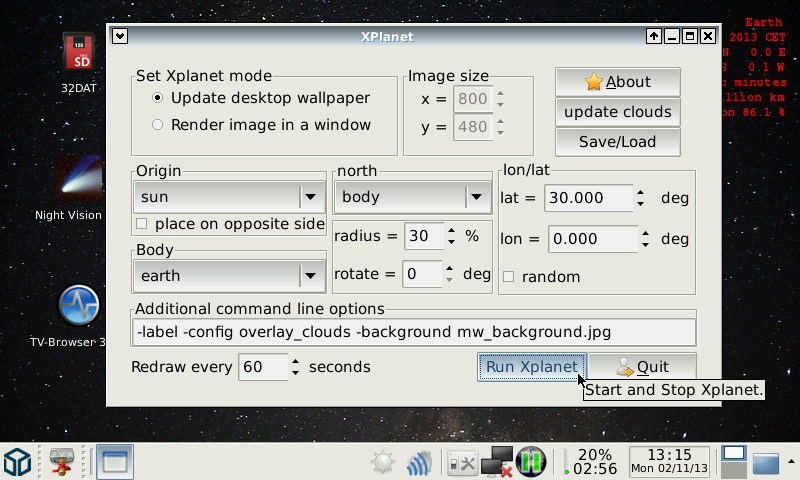Image resolution: width=800 pixels, height=480 pixels.
Task: Open the 32DAT SD card desktop icon
Action: [x=78, y=53]
